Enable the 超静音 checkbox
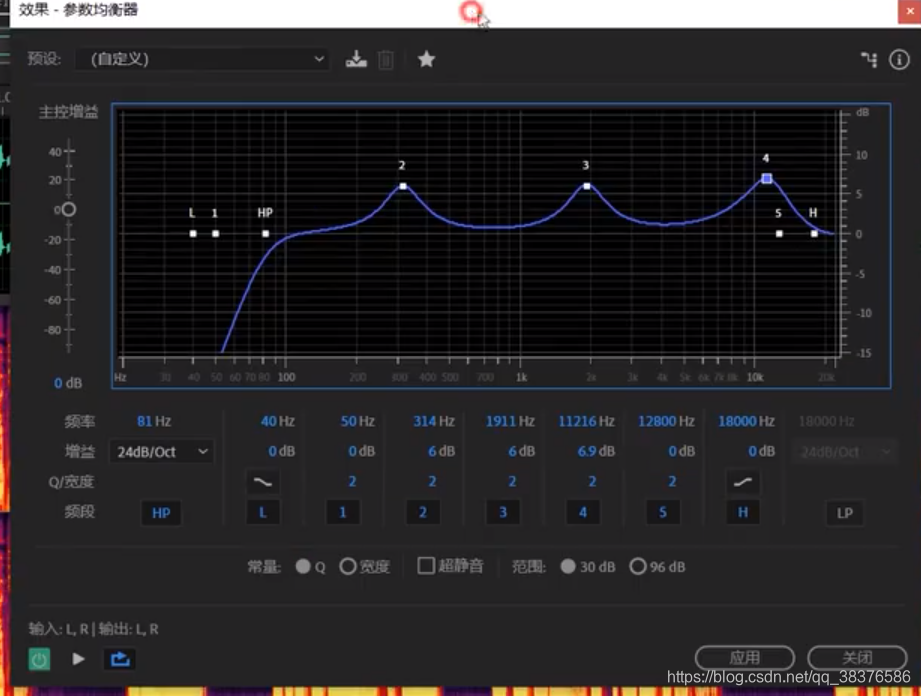The height and width of the screenshot is (696, 921). tap(426, 566)
